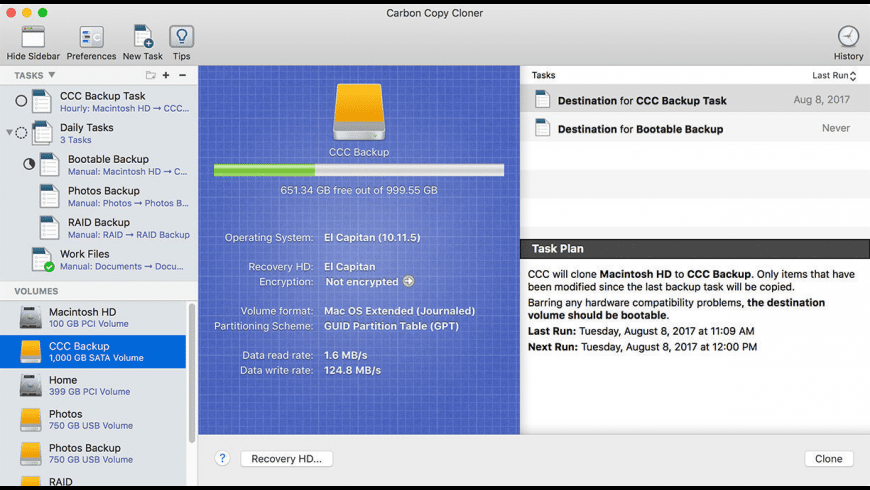
Task: Collapse the Daily Tasks group triangle
Action: [9, 133]
